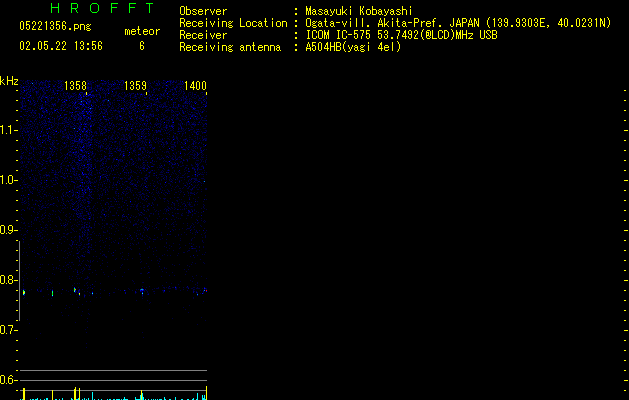Click the meteor count value 6
Image resolution: width=629 pixels, height=400 pixels.
(142, 46)
